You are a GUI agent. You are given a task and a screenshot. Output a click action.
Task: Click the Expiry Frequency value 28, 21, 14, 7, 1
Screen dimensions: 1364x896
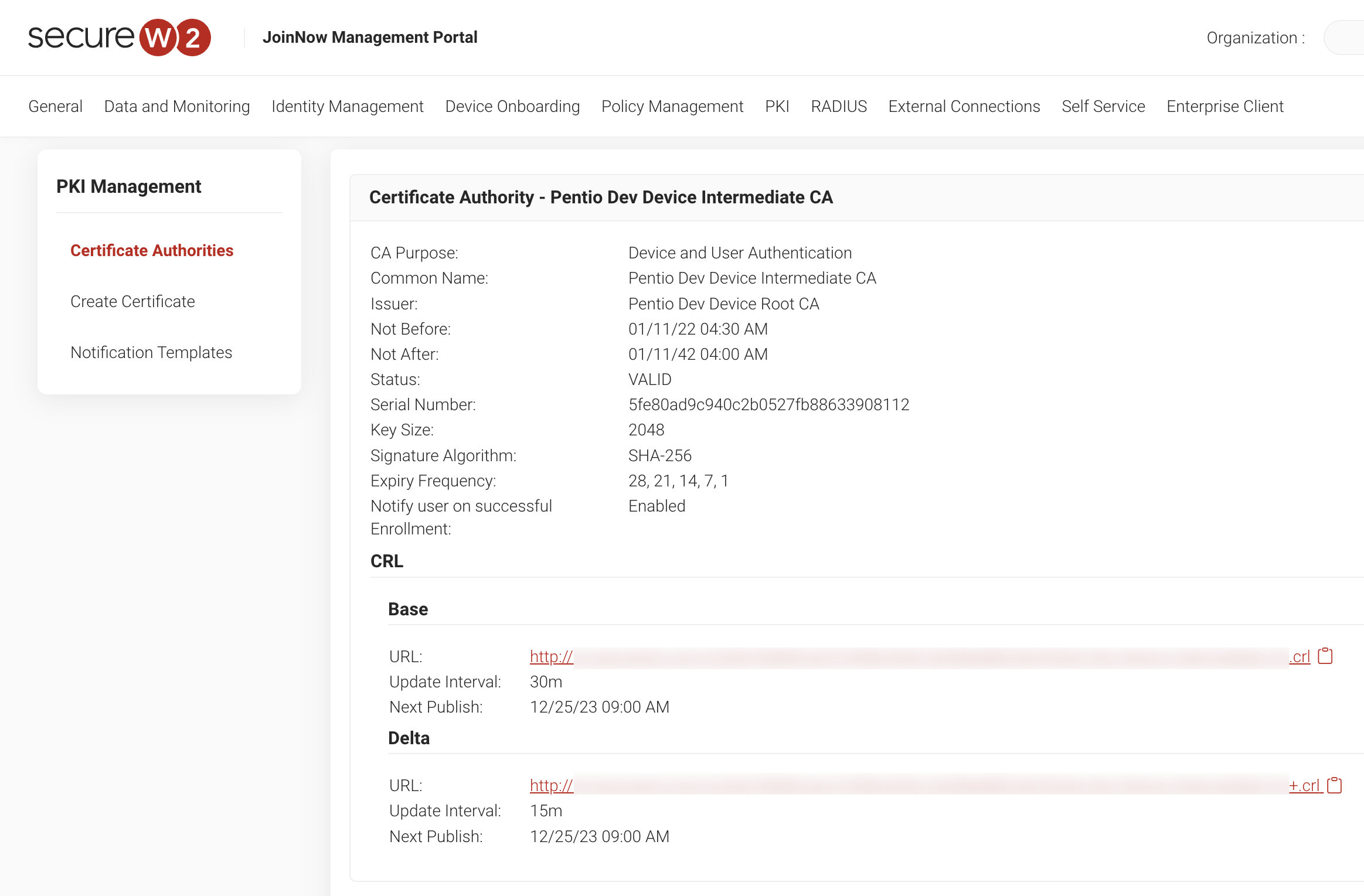tap(678, 481)
